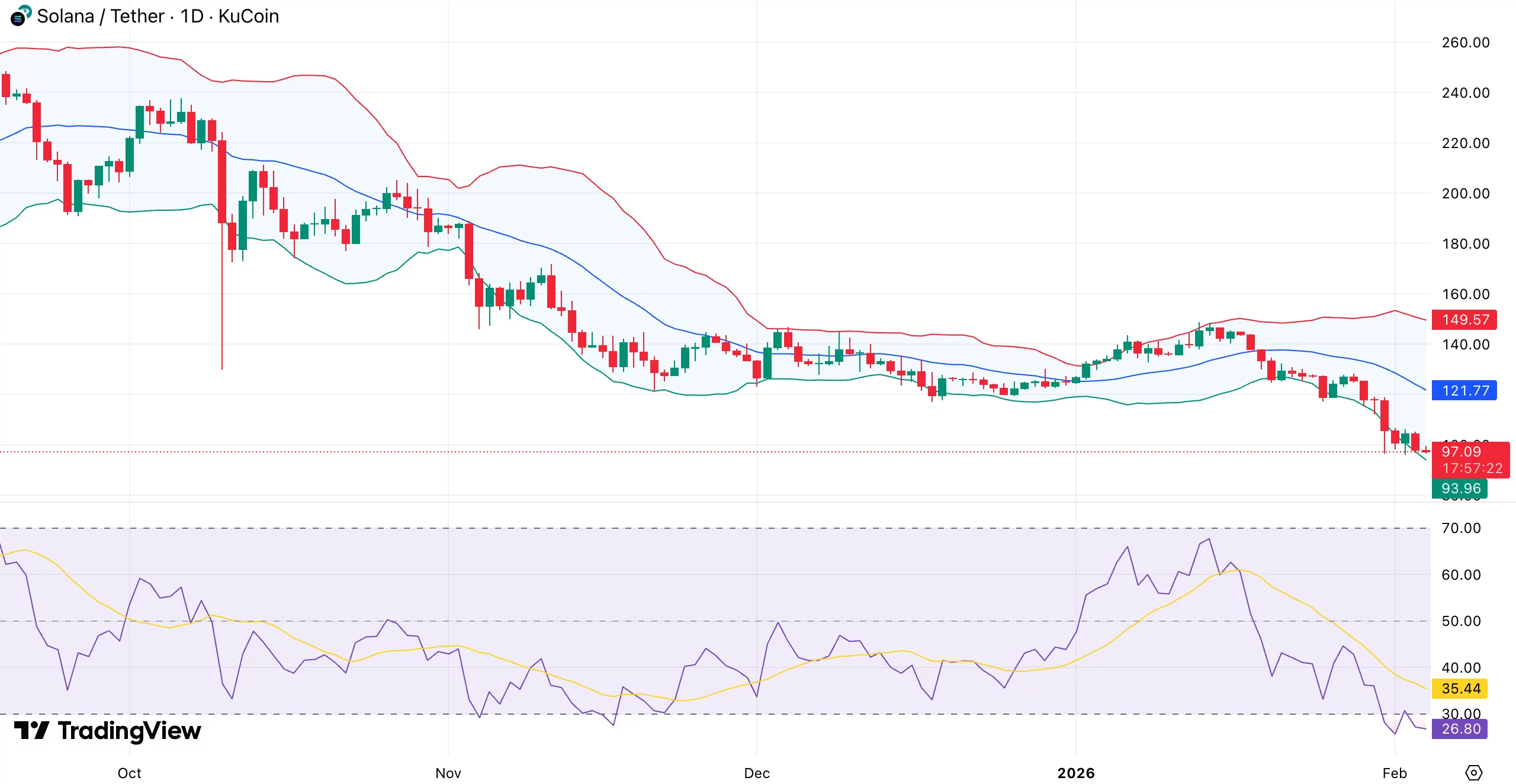Expand the Solana / Tether symbol name
Viewport: 1516px width, 784px height.
99,16
